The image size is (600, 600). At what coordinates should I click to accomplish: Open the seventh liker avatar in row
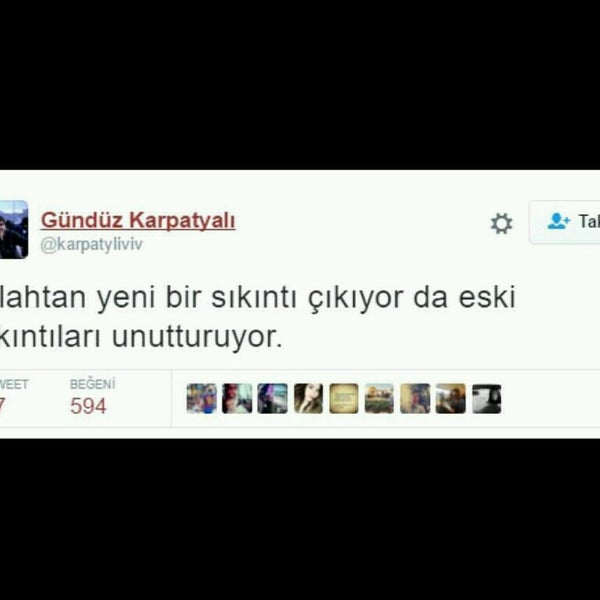[415, 398]
